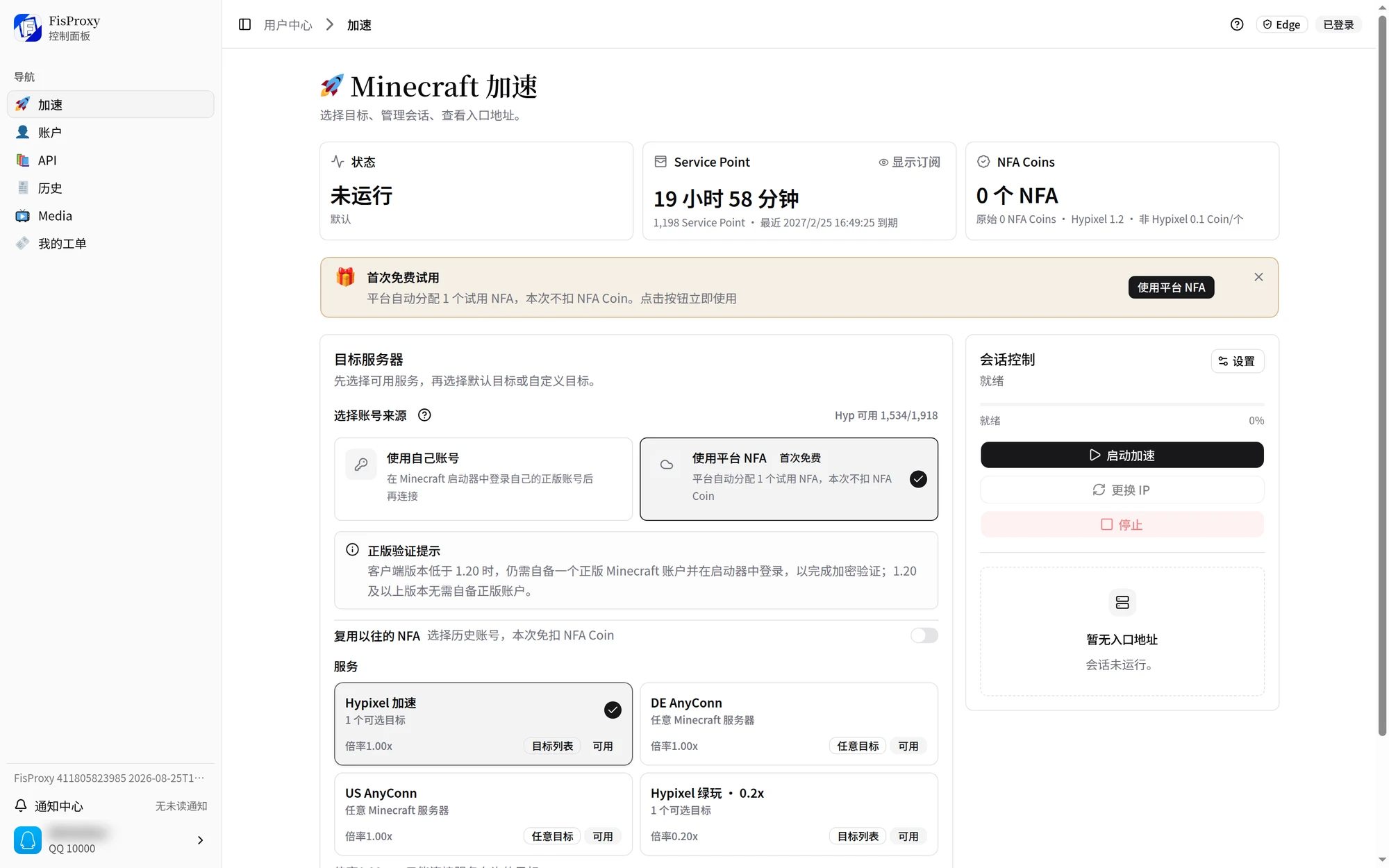The height and width of the screenshot is (868, 1389).
Task: Click the 历史 document icon in sidebar
Action: click(x=22, y=187)
